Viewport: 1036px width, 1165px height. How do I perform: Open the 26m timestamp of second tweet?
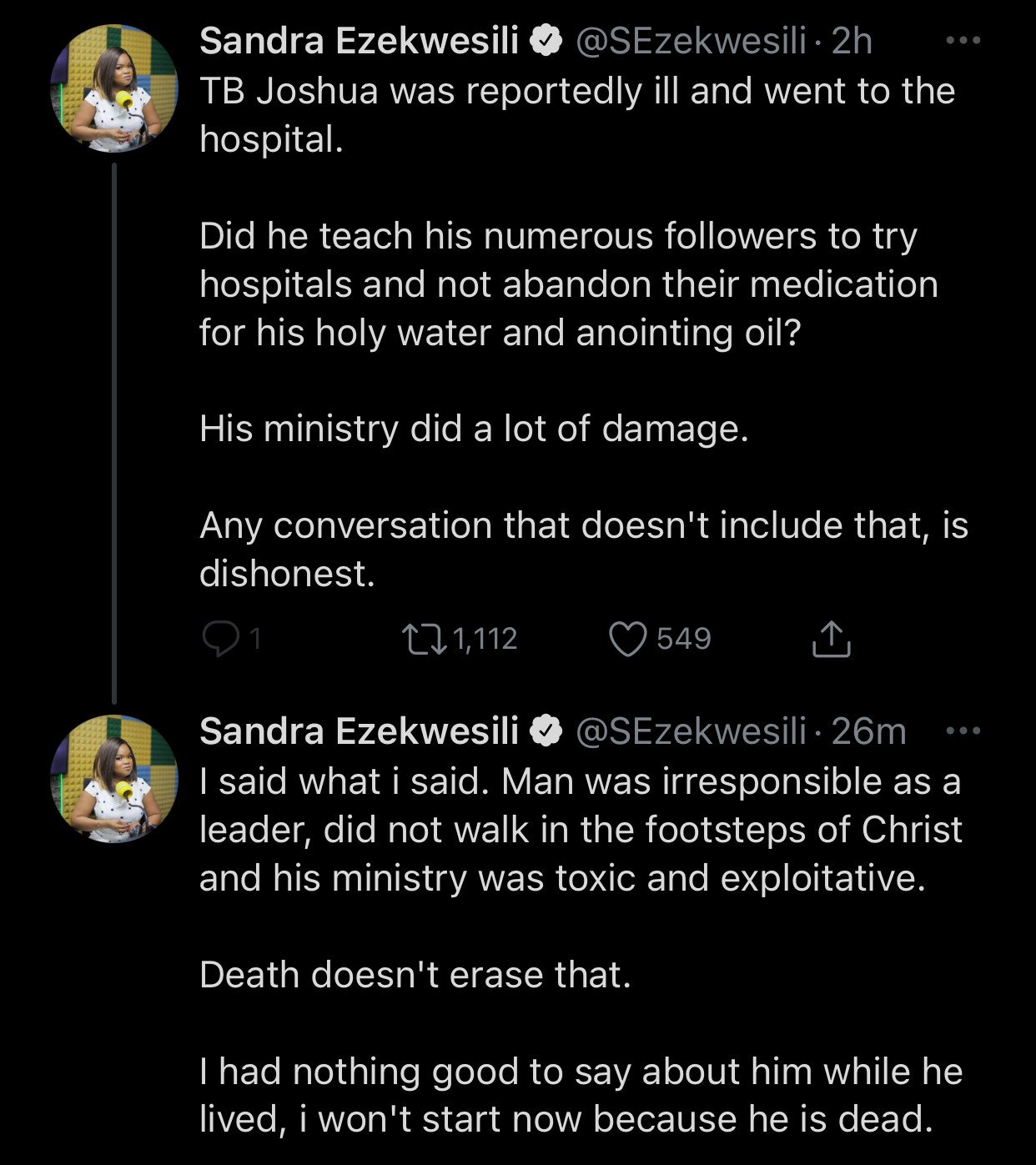pyautogui.click(x=868, y=731)
